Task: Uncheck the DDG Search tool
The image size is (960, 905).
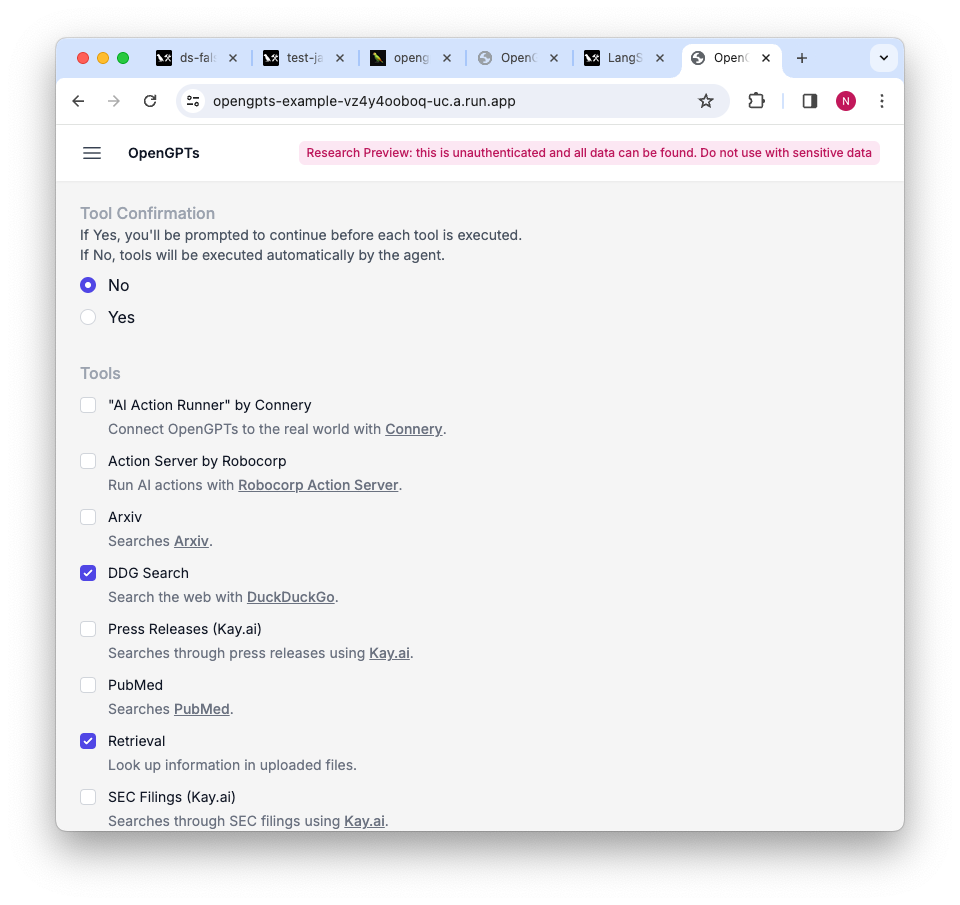Action: [88, 573]
